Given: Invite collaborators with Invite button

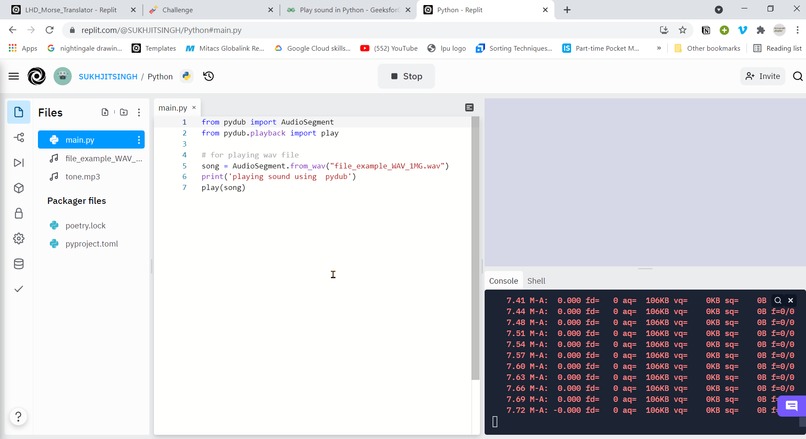Looking at the screenshot, I should [x=763, y=76].
